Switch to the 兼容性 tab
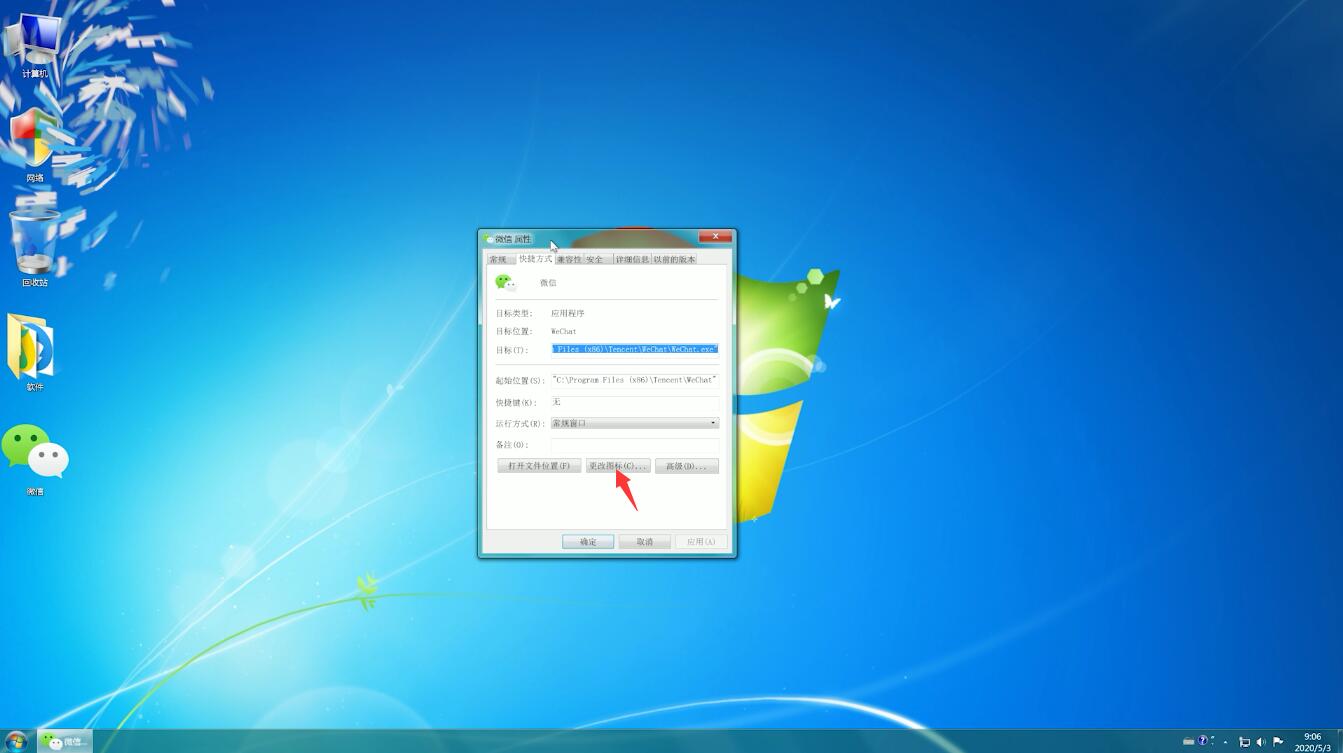The image size is (1343, 753). 569,259
